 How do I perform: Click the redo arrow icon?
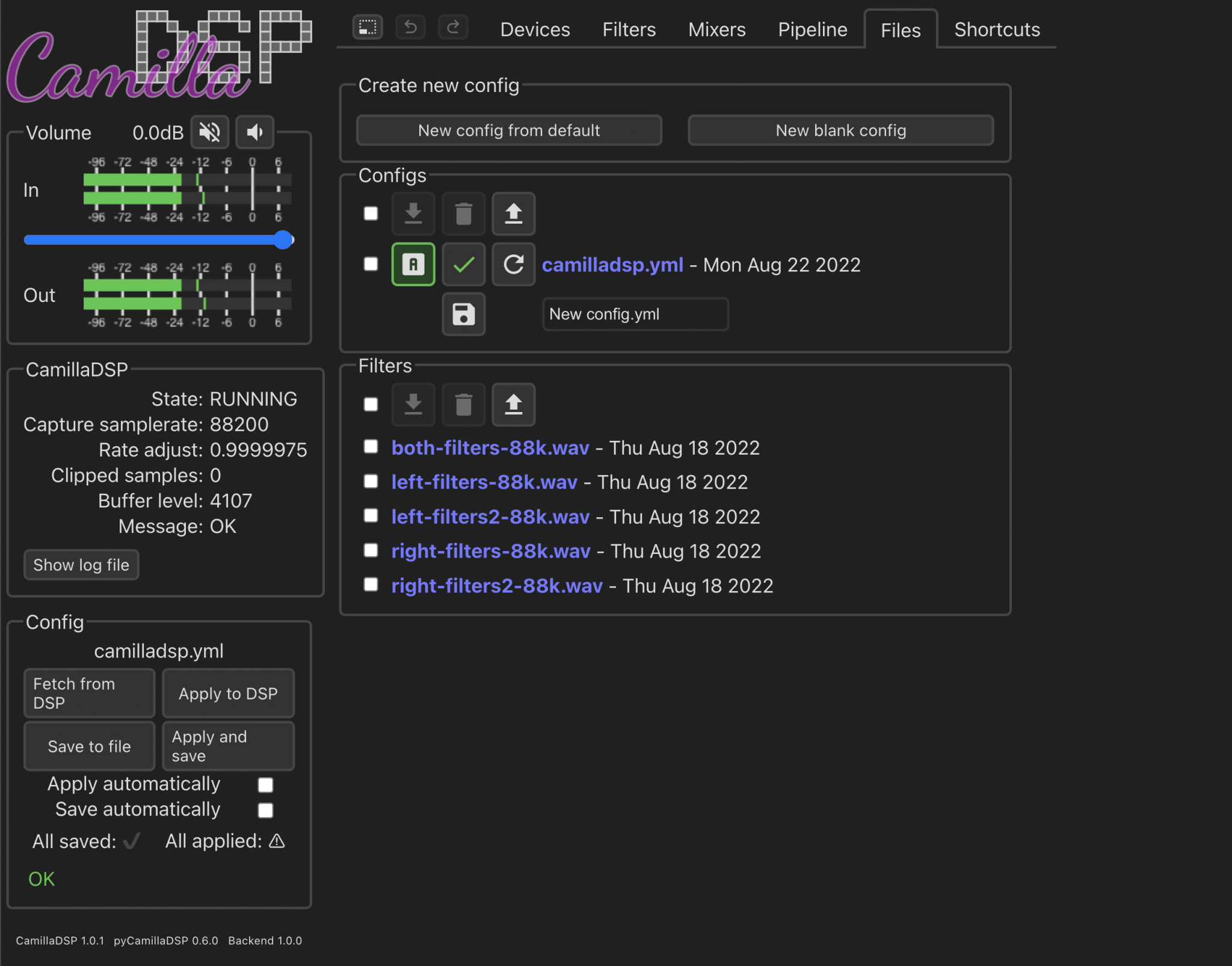(453, 28)
